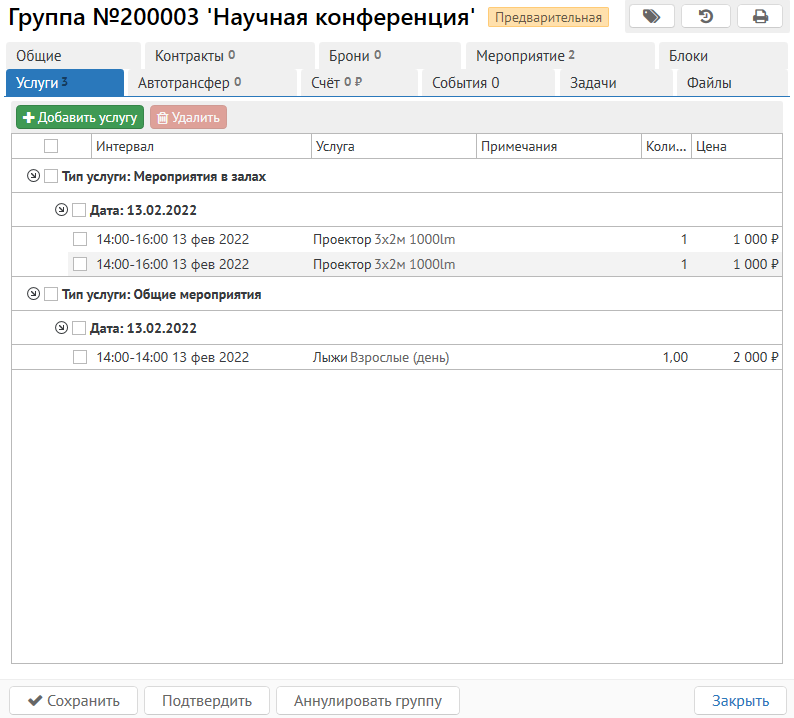Collapse the Общие мероприятия group
This screenshot has width=794, height=718.
[x=34, y=294]
